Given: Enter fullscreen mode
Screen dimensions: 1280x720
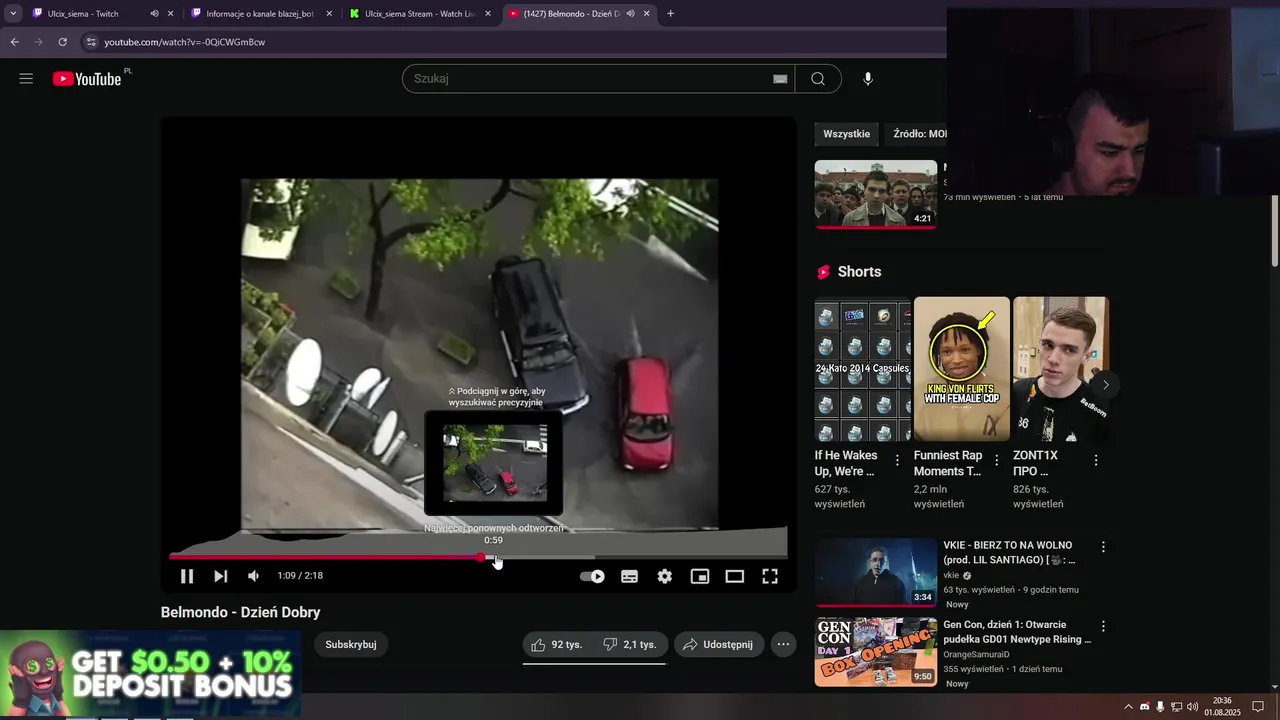Looking at the screenshot, I should (x=770, y=576).
